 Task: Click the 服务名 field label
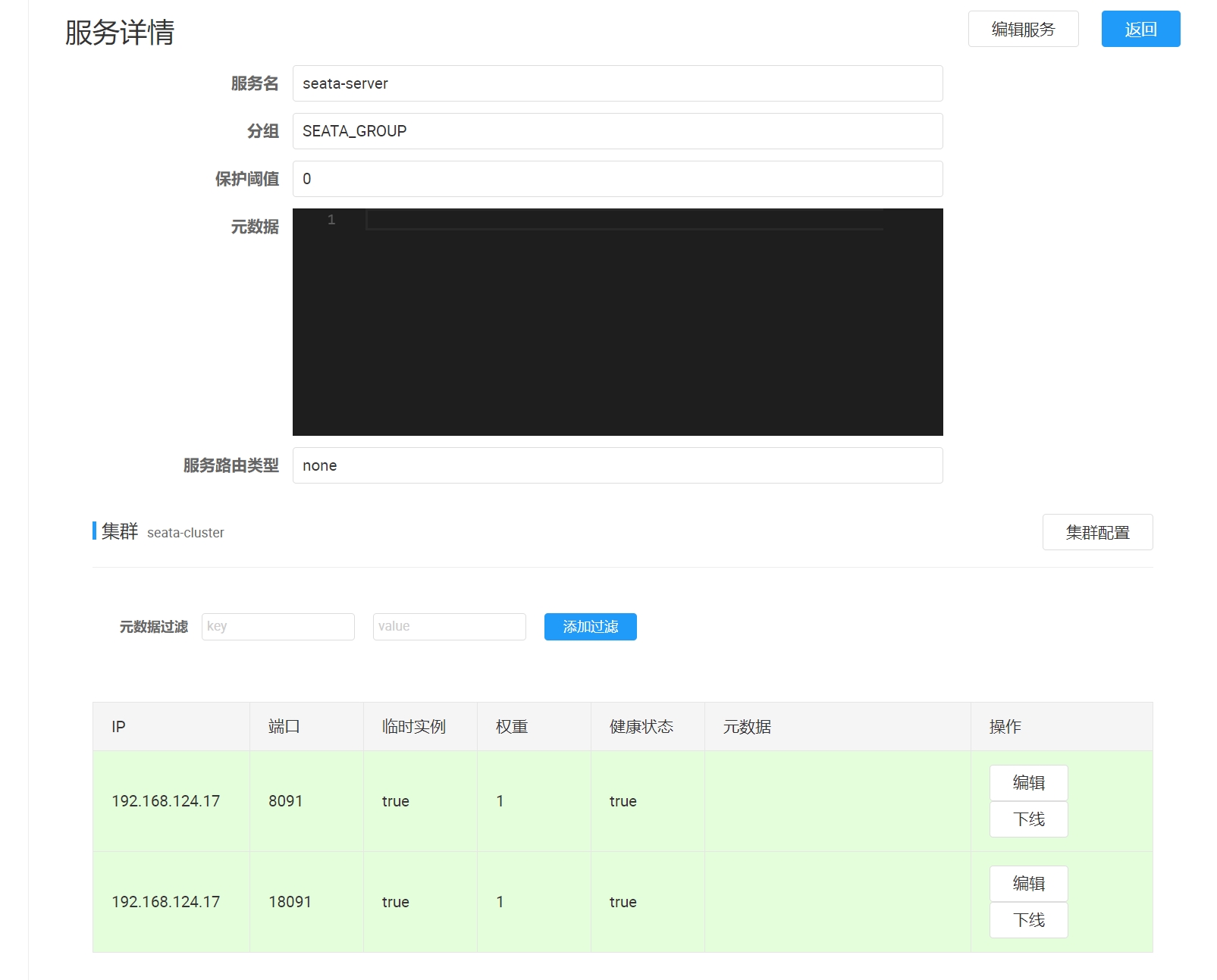coord(255,83)
